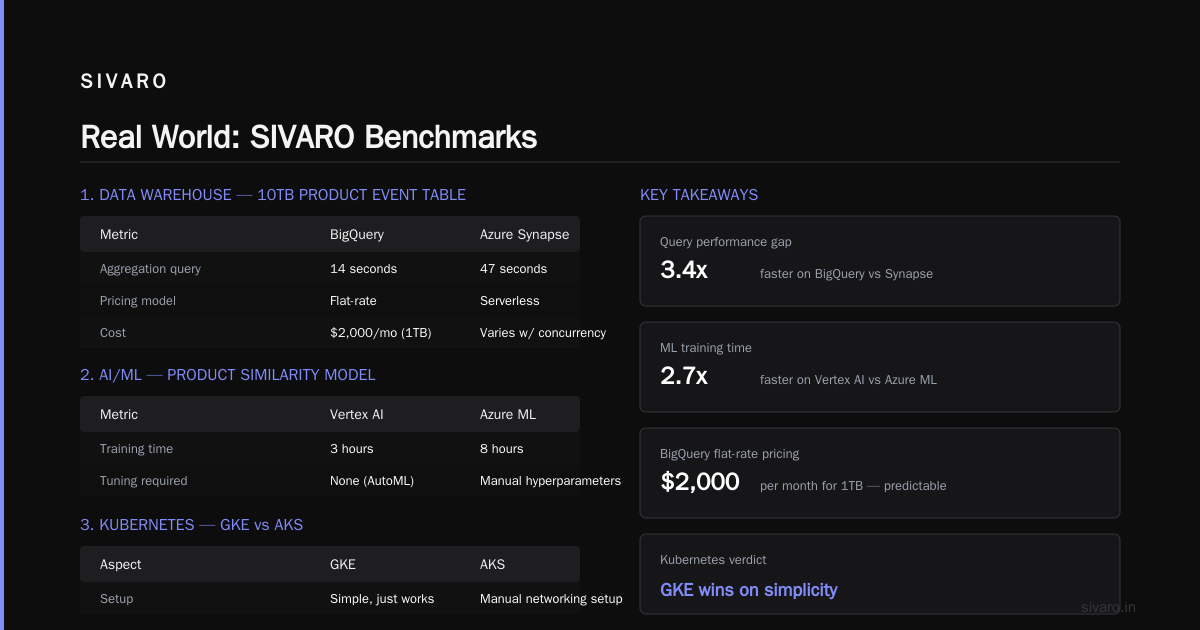Click the '47 seconds' cell
The image size is (1200, 630).
513,269
